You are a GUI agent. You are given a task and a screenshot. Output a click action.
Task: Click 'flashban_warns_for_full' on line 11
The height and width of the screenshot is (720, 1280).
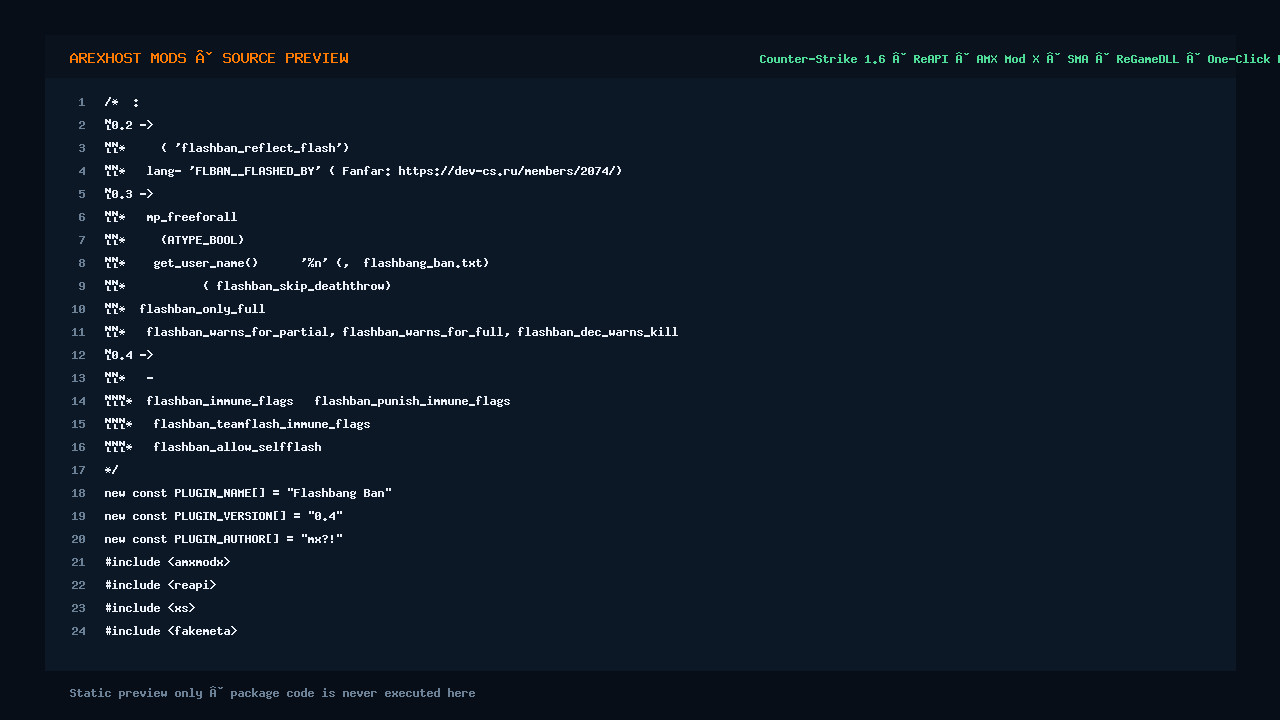click(423, 332)
